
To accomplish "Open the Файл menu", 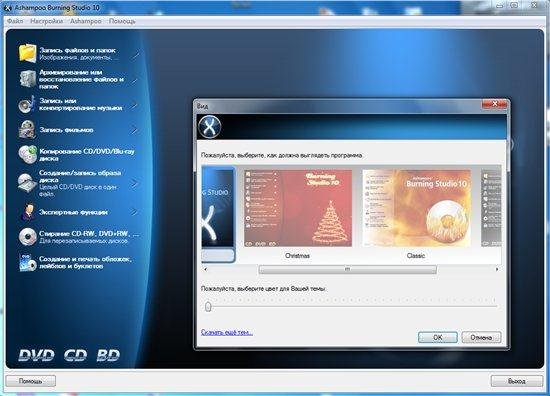I will [x=15, y=21].
